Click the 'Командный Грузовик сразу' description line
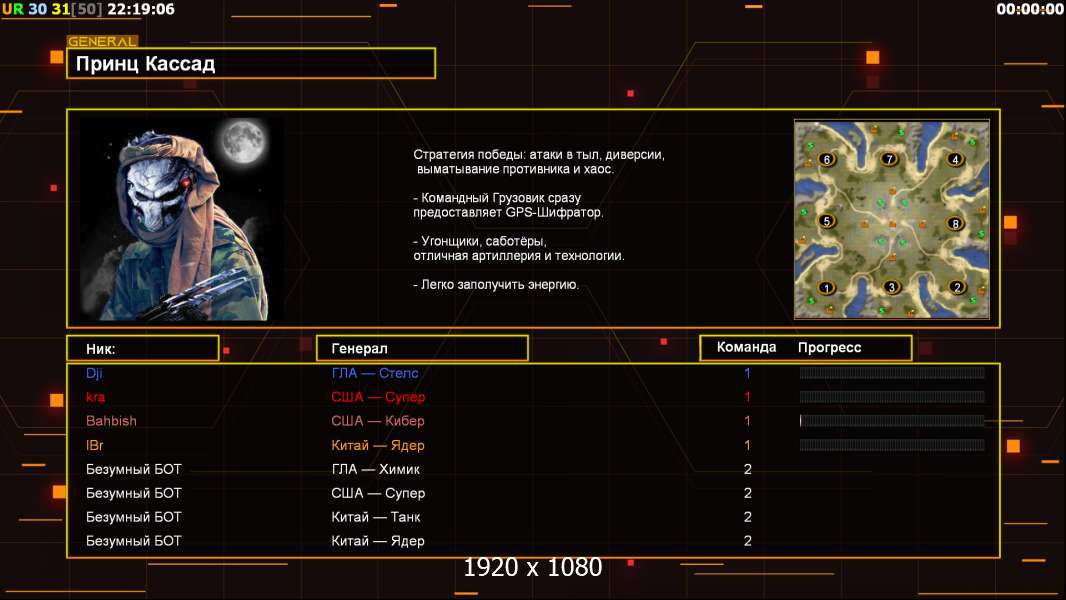This screenshot has width=1066, height=600. pos(497,198)
